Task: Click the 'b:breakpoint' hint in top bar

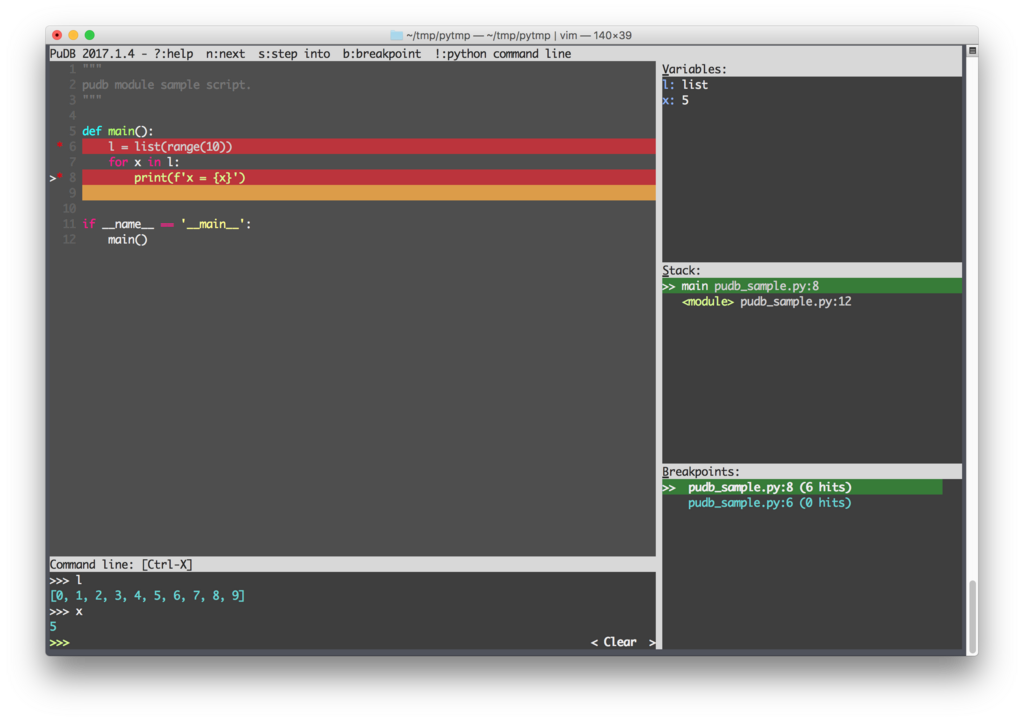Action: pos(382,54)
